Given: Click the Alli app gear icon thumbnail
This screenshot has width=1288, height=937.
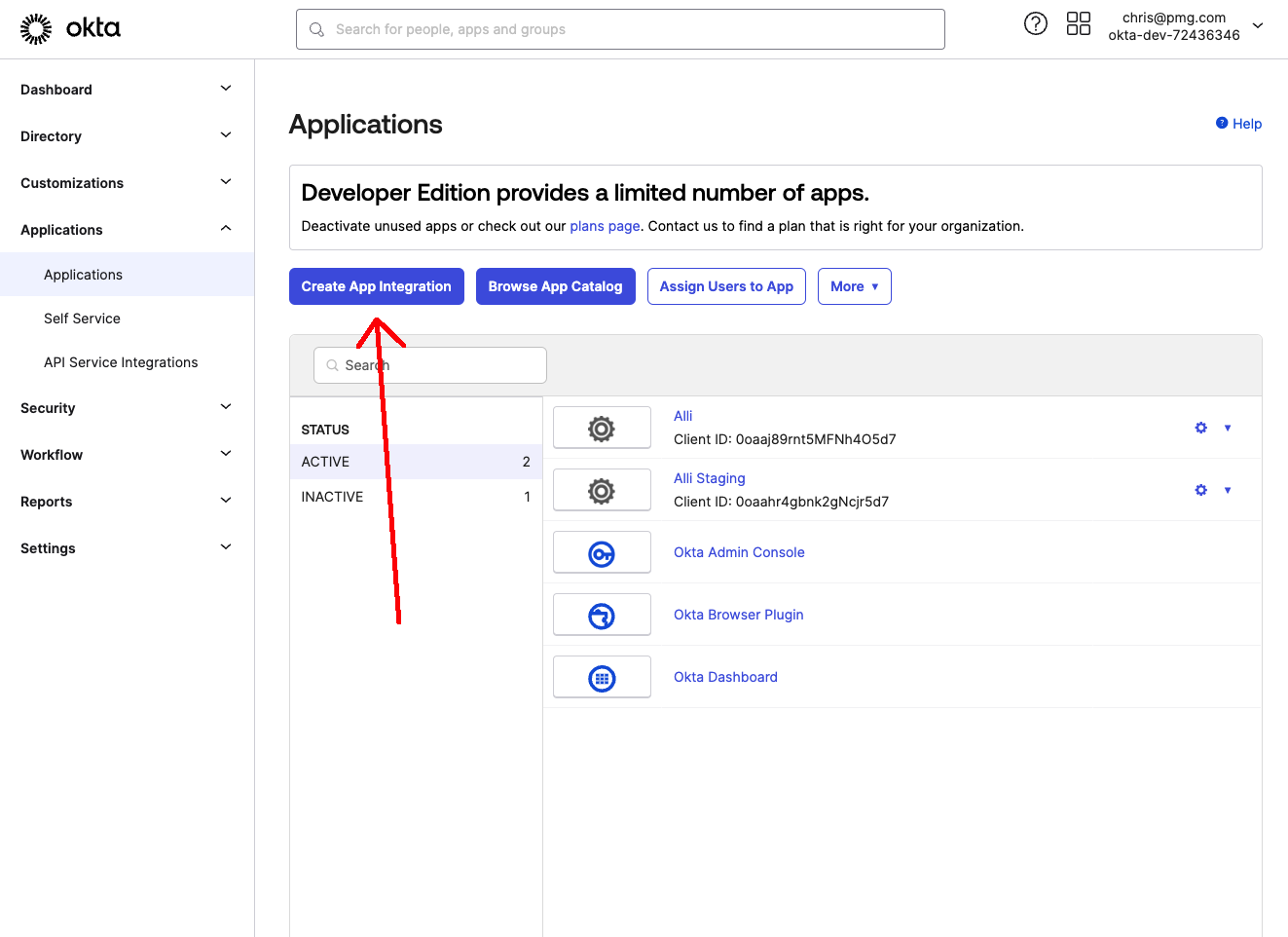Looking at the screenshot, I should pyautogui.click(x=602, y=429).
